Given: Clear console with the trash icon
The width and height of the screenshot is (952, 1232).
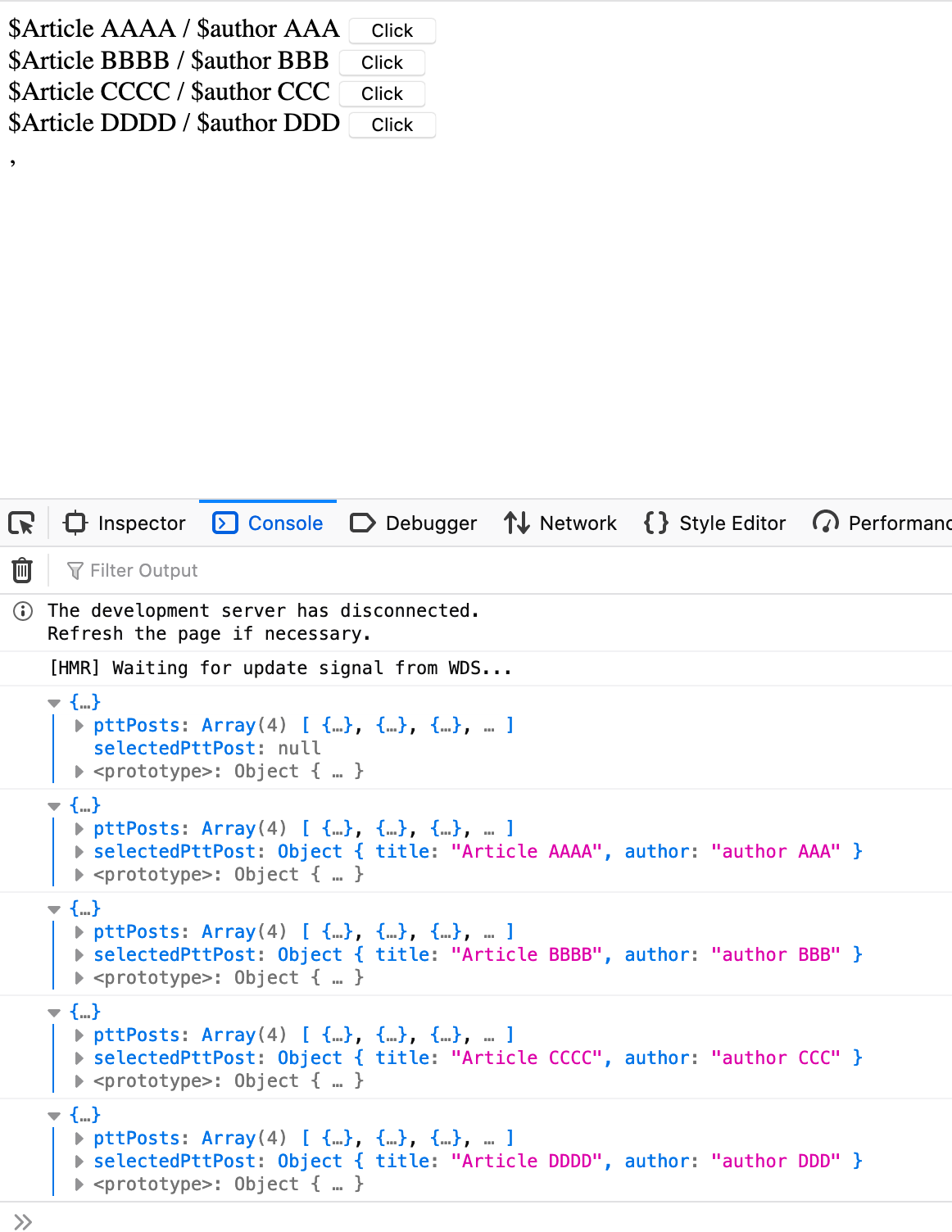Looking at the screenshot, I should (22, 570).
